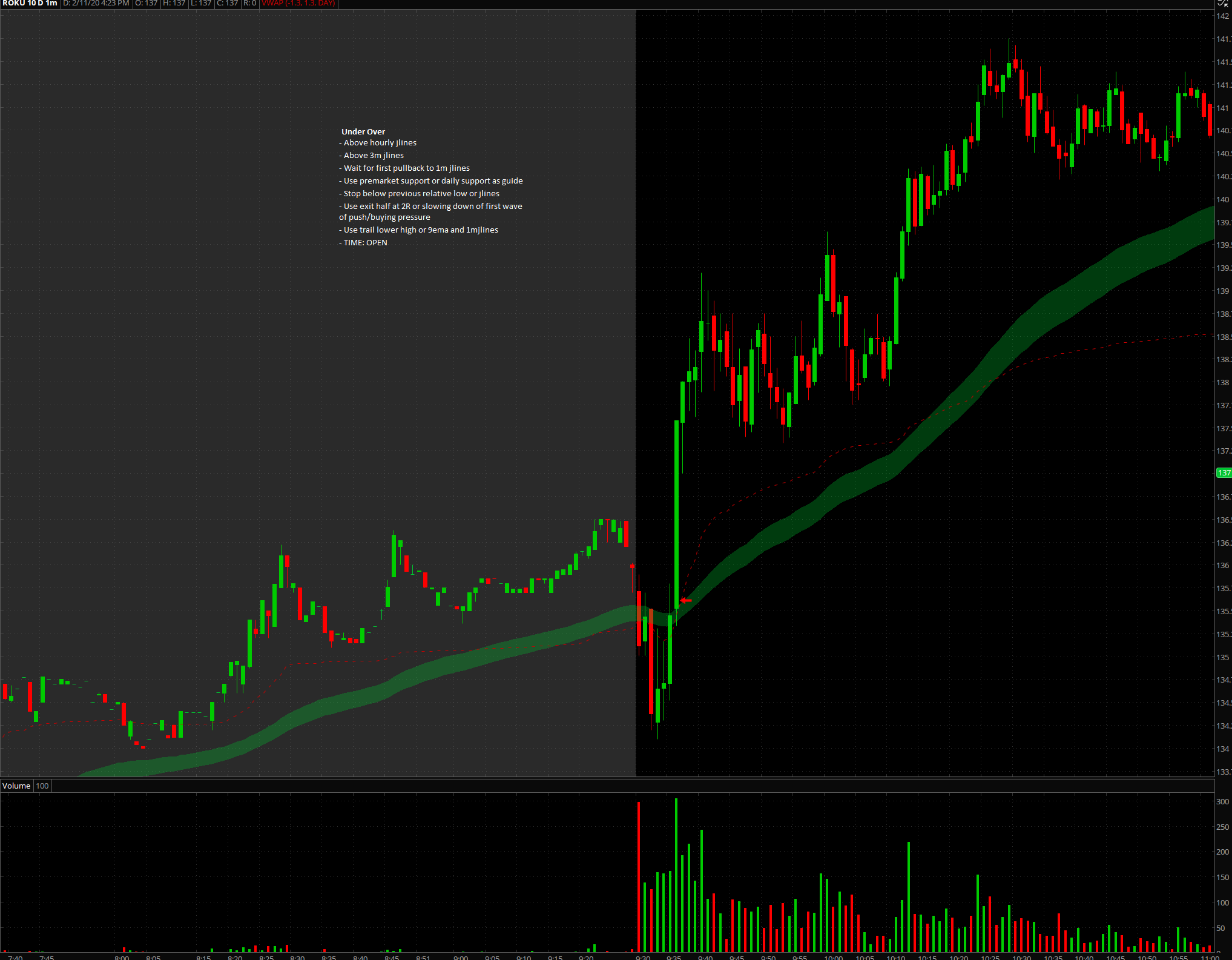Click the 9:30 marker on the time axis

643,957
